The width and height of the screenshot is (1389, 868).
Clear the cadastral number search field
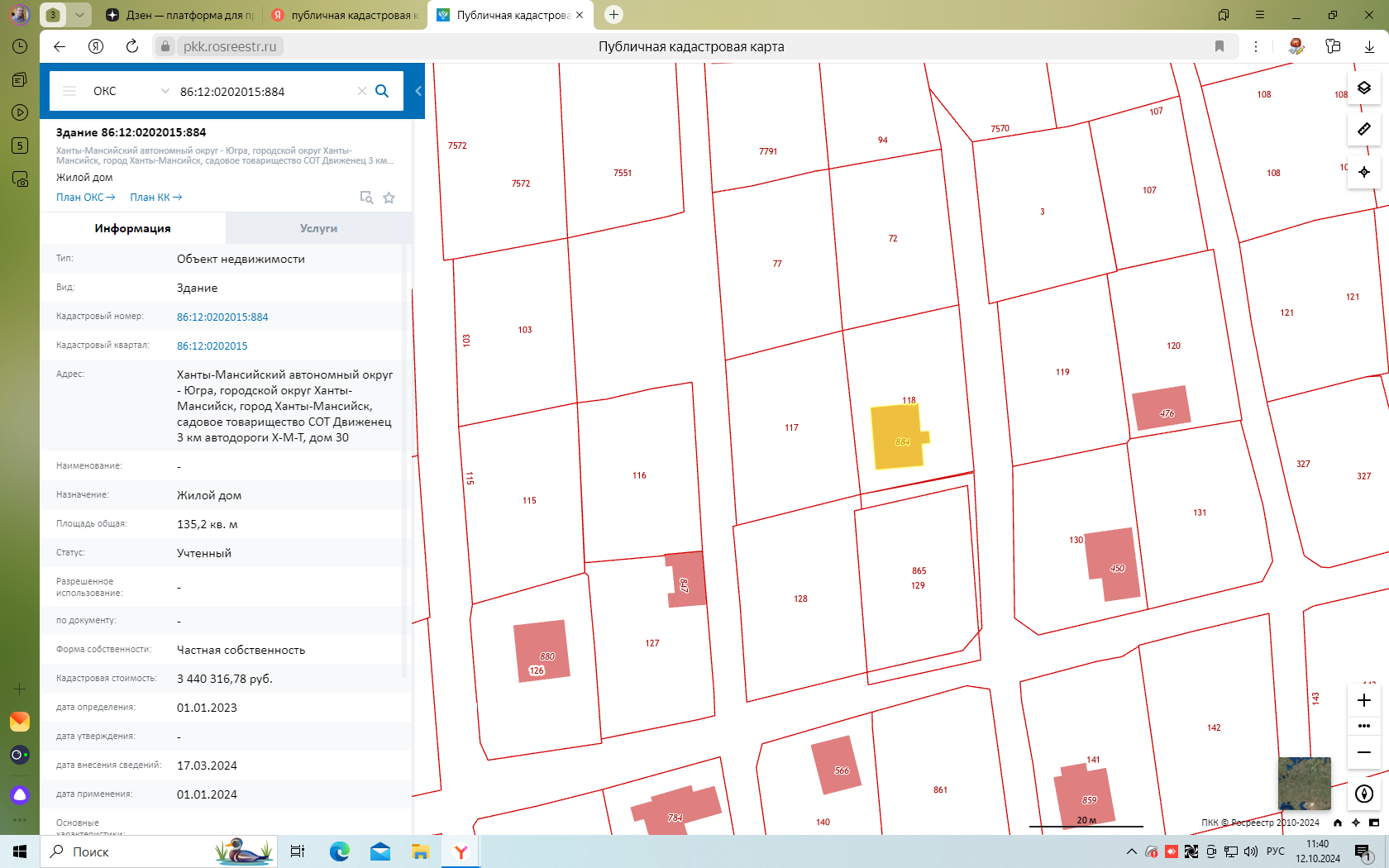click(x=361, y=91)
